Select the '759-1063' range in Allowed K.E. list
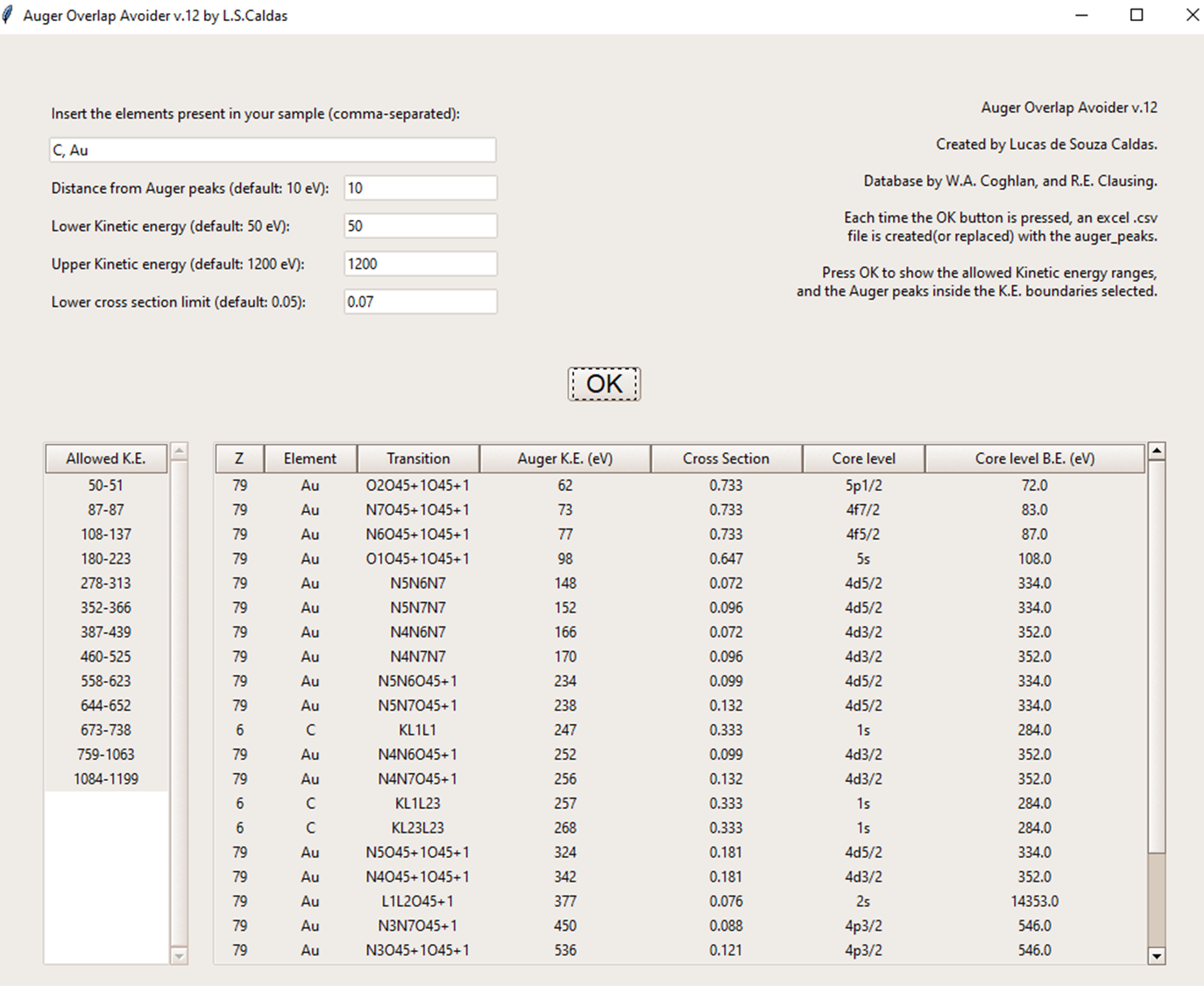The image size is (1204, 986). (105, 754)
